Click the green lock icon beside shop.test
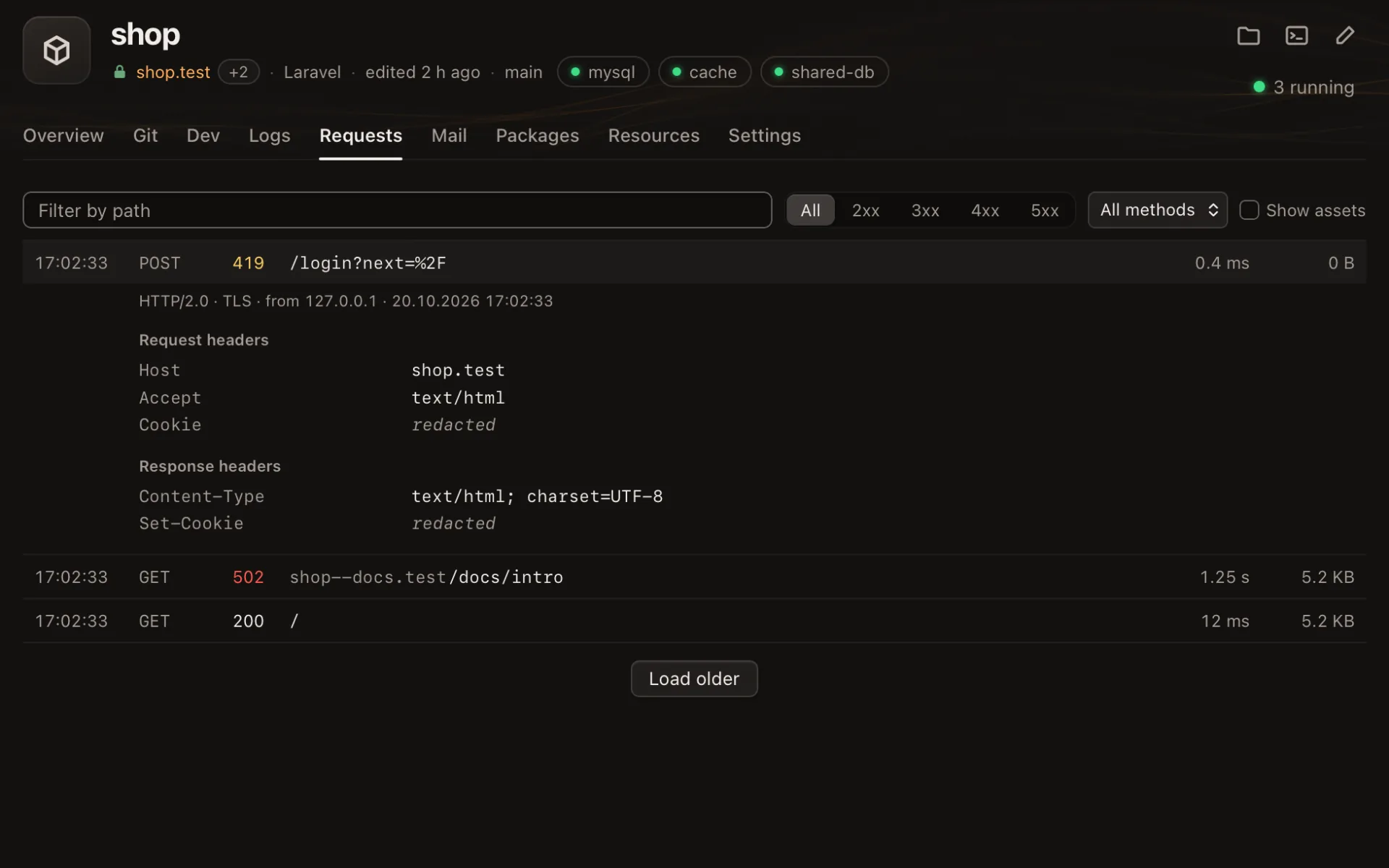The width and height of the screenshot is (1389, 868). (x=119, y=72)
